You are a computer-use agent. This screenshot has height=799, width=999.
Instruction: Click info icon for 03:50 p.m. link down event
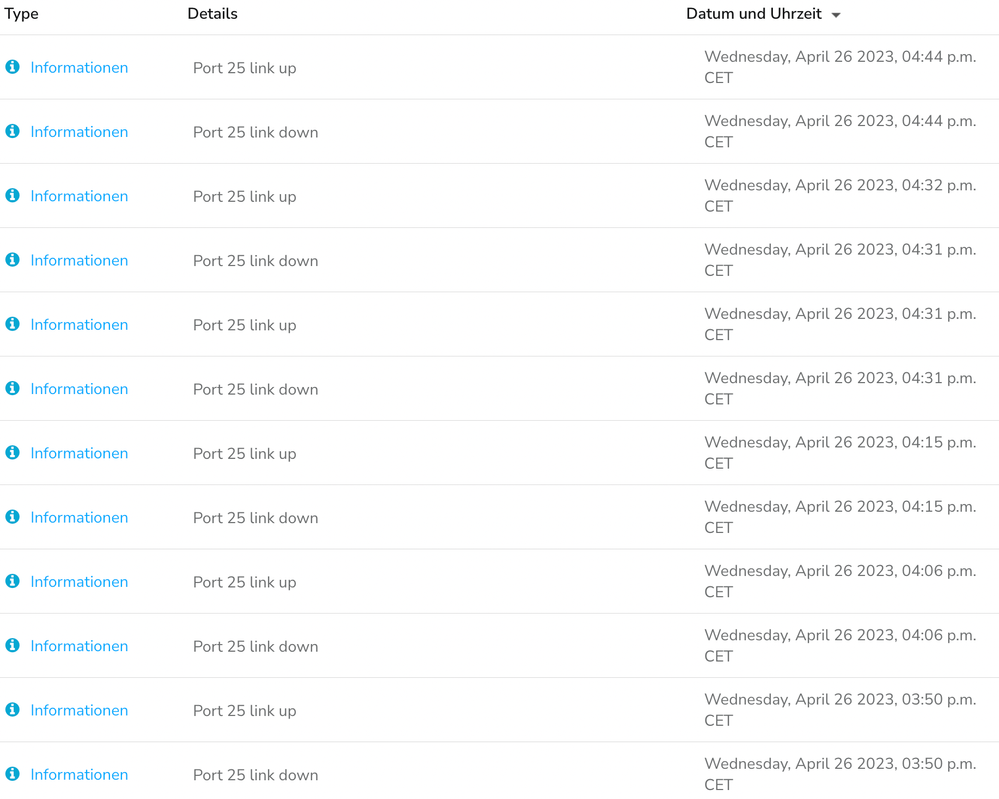click(x=12, y=774)
